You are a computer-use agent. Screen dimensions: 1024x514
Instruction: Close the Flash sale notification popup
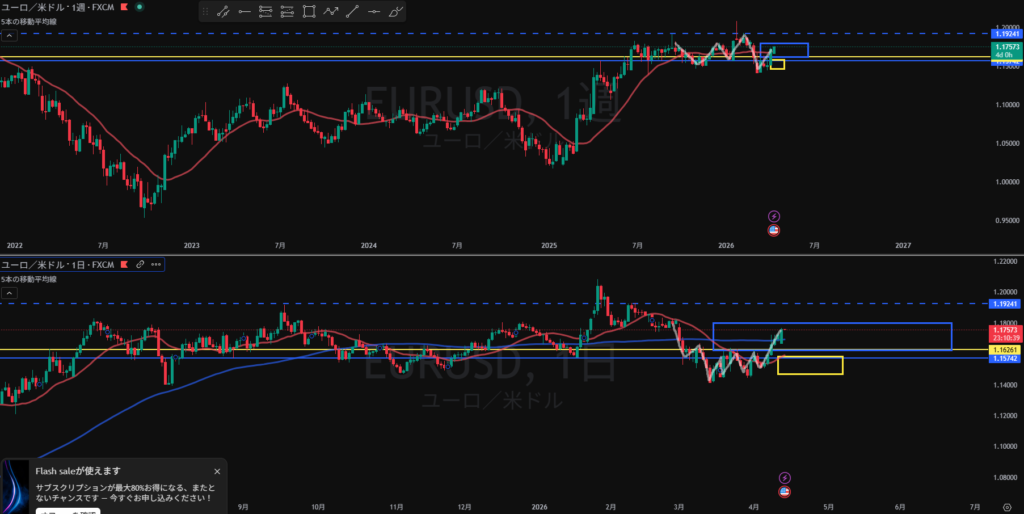[x=217, y=471]
